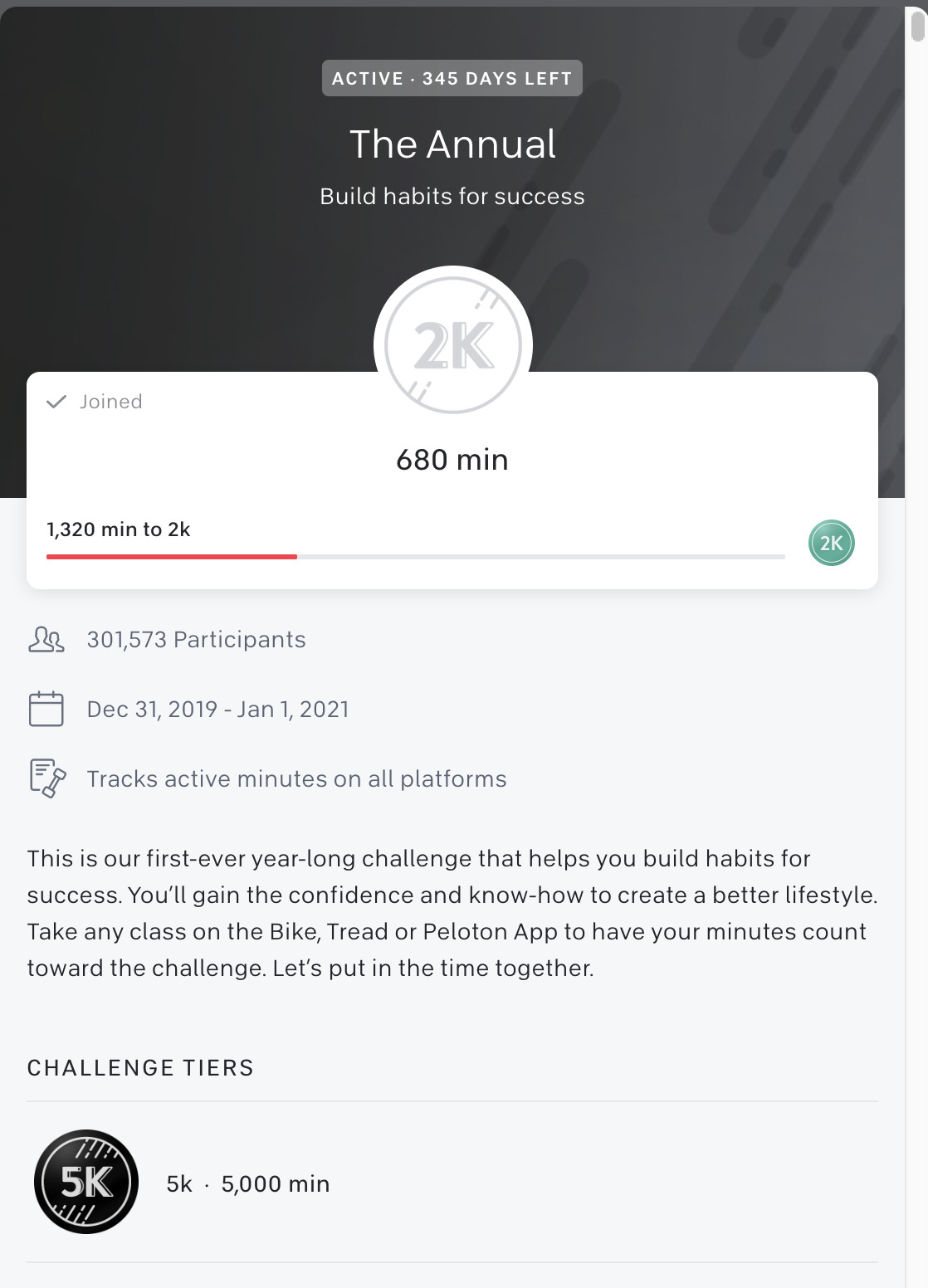Click the Dec 31, 2019 - Jan 1, 2021 dates

217,710
